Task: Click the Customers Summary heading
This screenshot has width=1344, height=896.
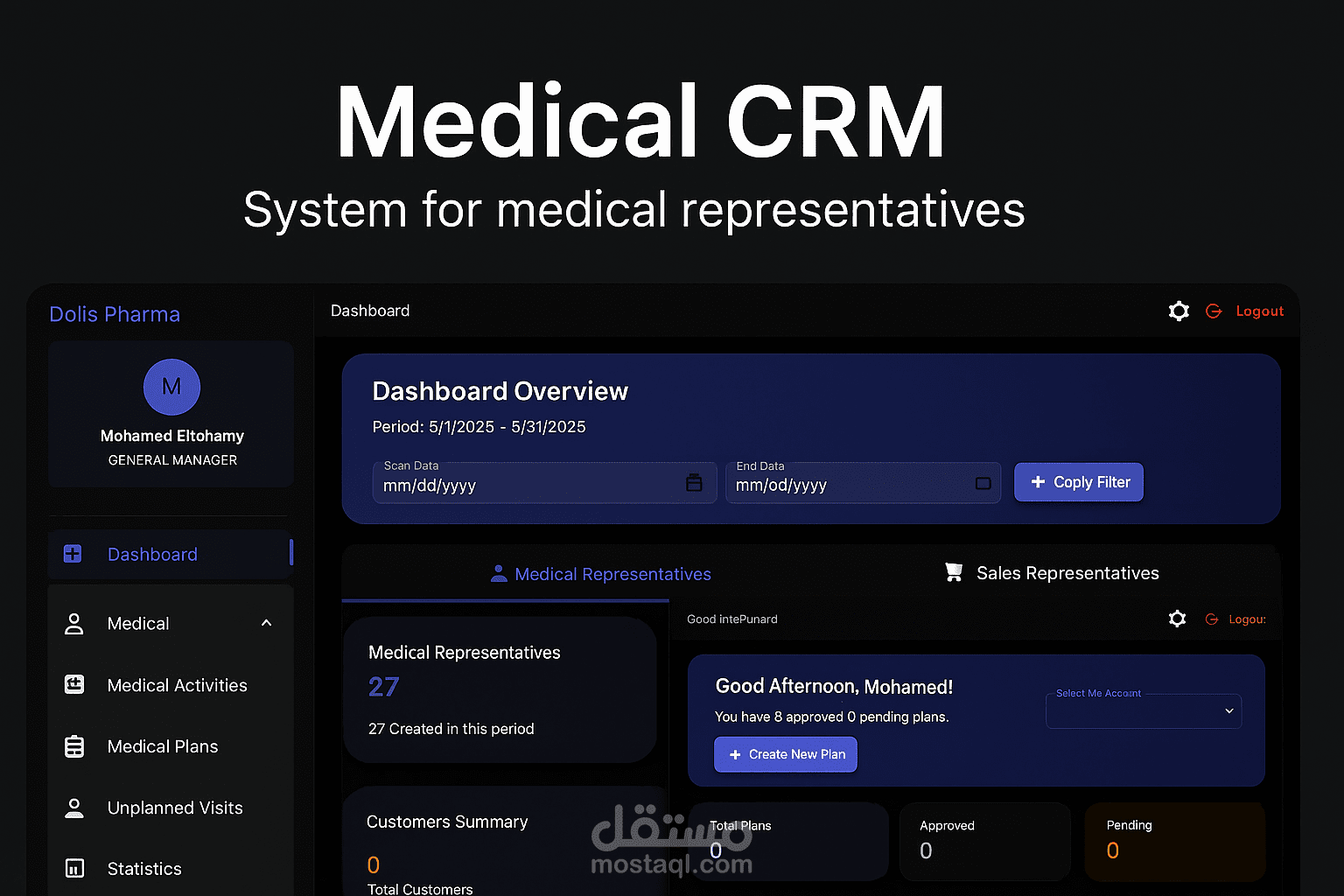Action: (x=447, y=822)
